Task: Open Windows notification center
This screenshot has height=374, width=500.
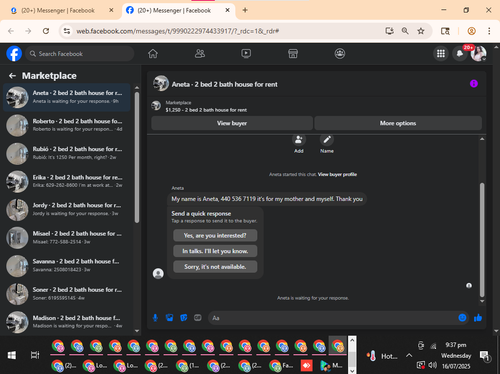Action: [484, 356]
